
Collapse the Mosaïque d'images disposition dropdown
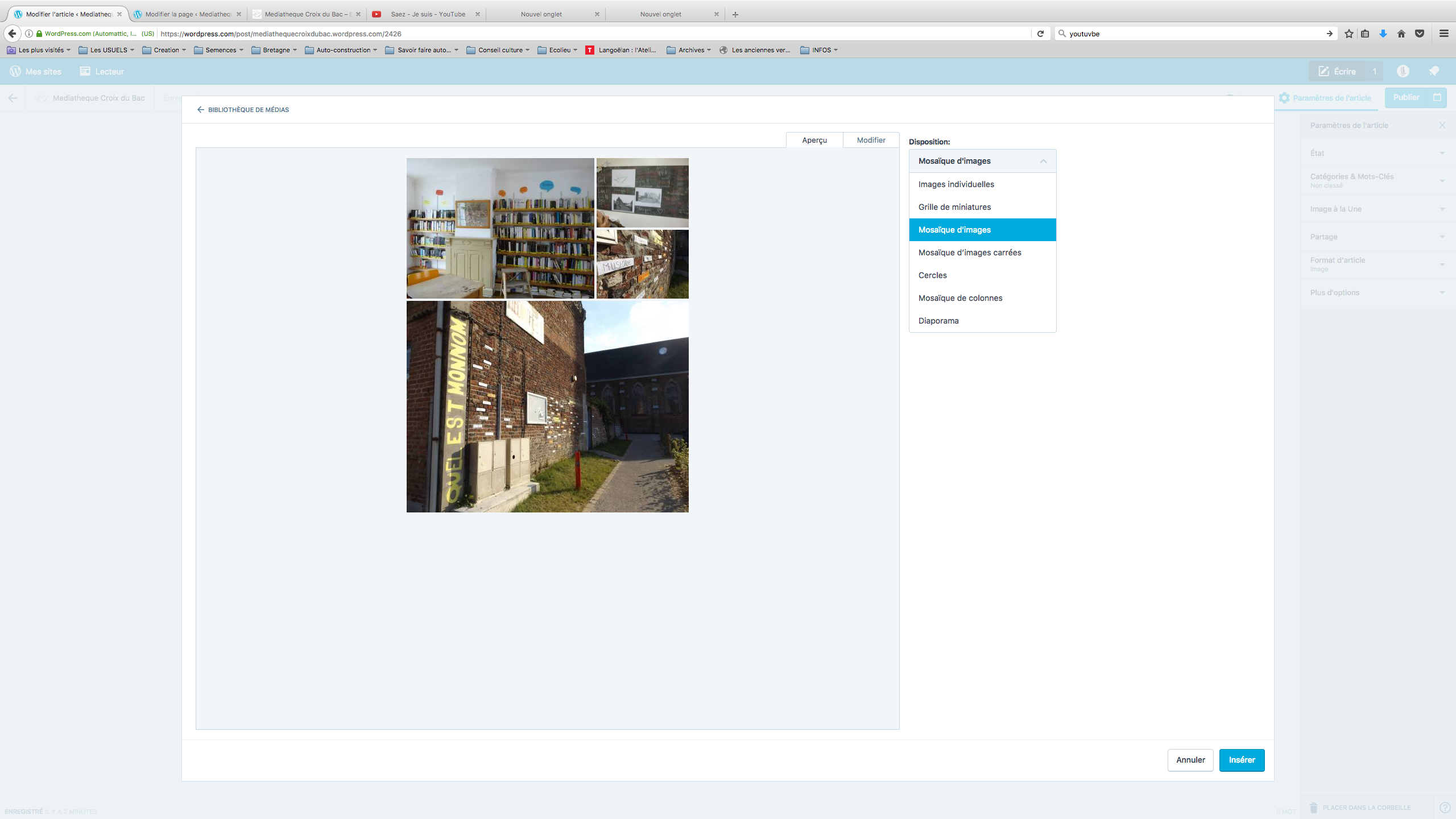(x=982, y=161)
